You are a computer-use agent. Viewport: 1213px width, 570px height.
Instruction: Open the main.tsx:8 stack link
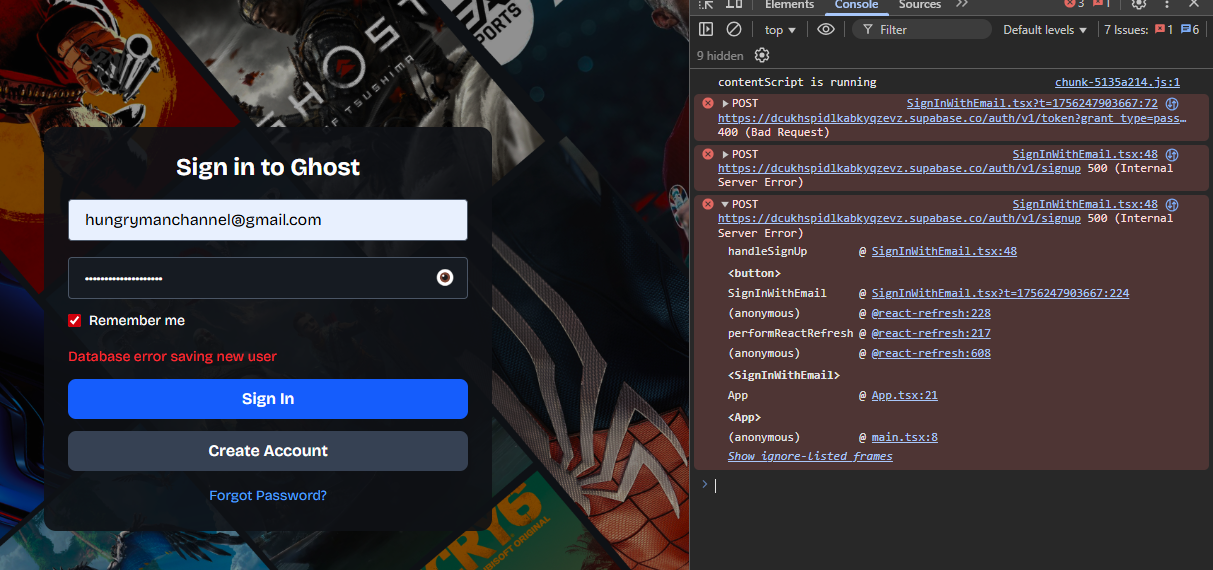point(904,437)
